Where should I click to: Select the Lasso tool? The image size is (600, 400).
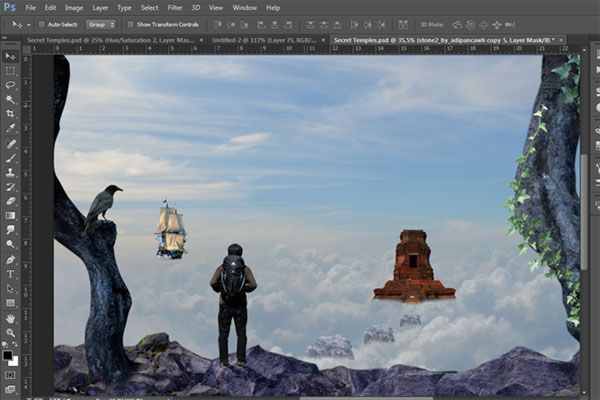pyautogui.click(x=10, y=85)
